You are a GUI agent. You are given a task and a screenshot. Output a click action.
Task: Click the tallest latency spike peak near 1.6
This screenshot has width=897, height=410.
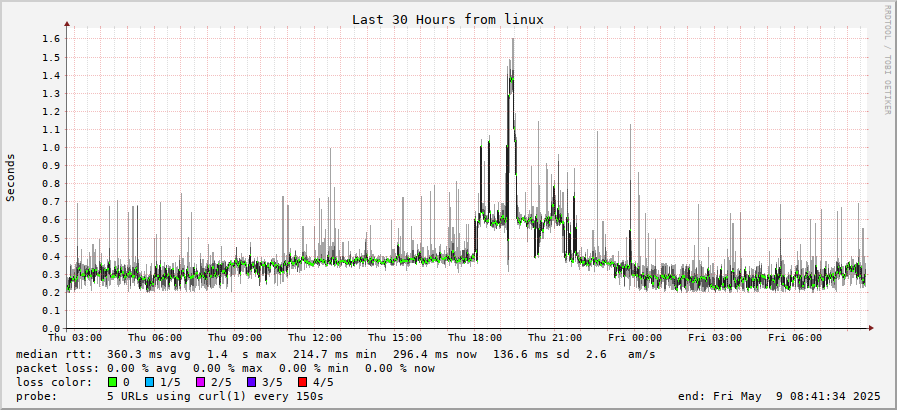coord(513,39)
